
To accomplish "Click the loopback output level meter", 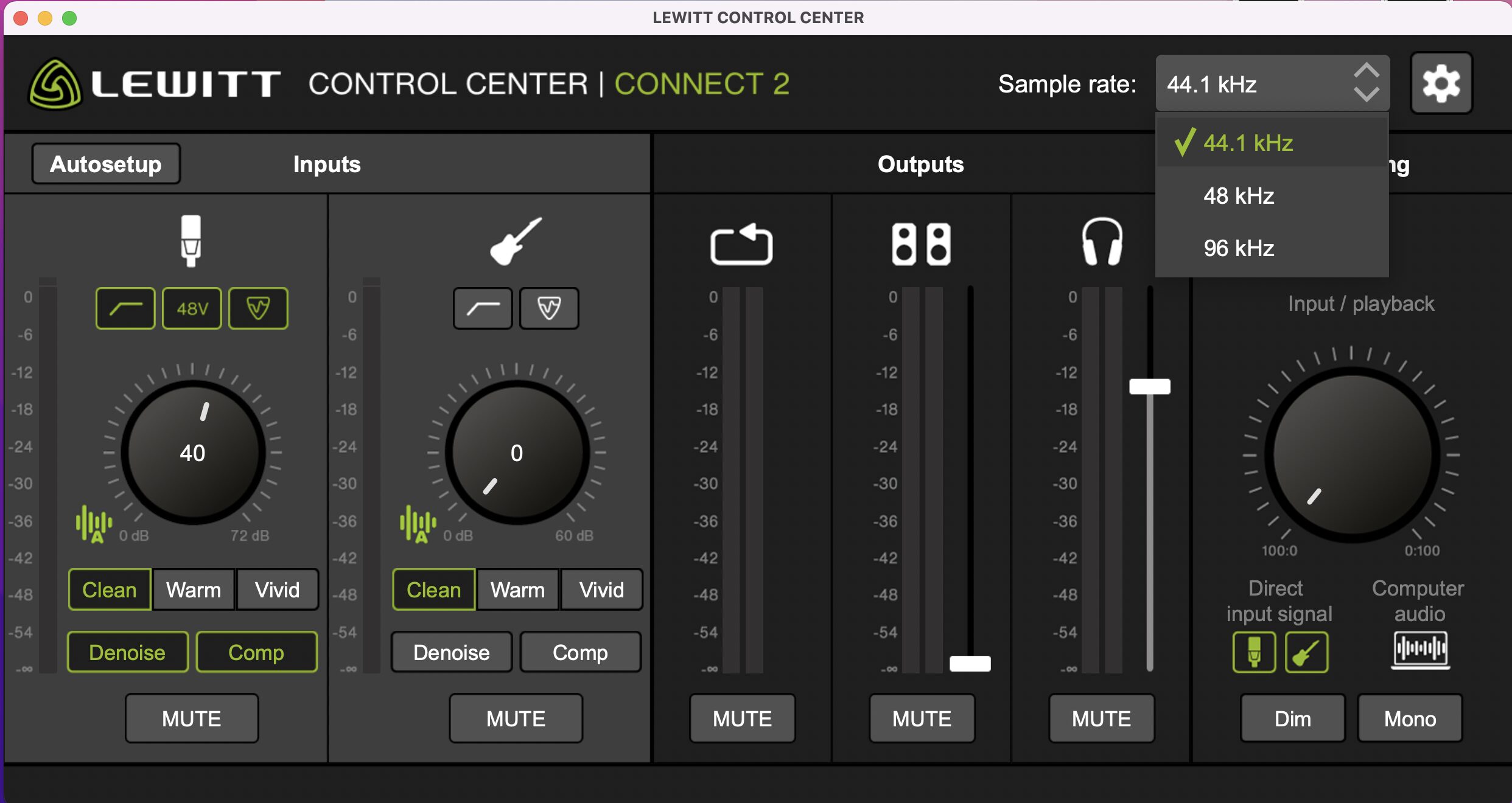I will [742, 480].
